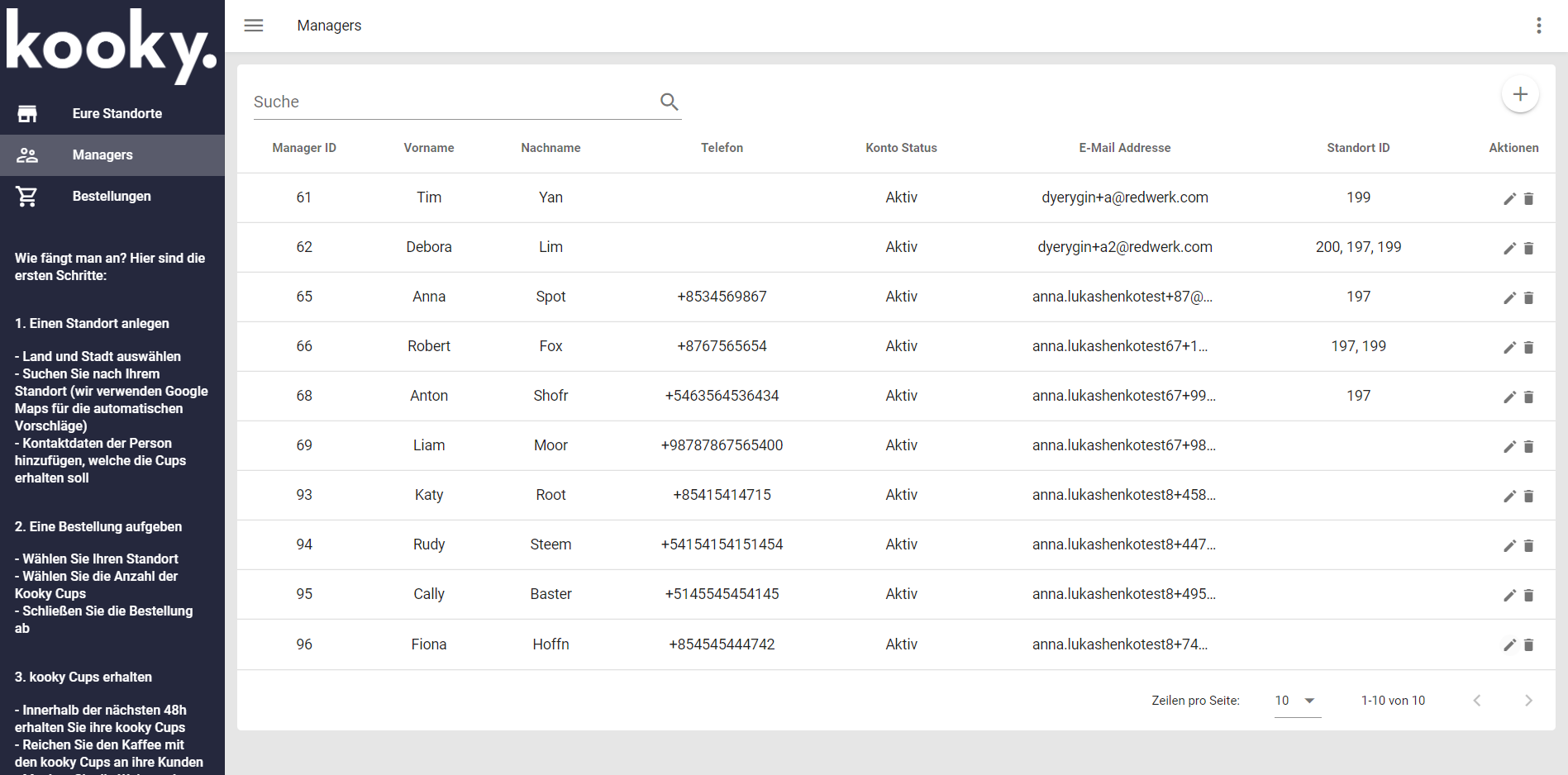Delete manager Liam Moor

pos(1528,446)
